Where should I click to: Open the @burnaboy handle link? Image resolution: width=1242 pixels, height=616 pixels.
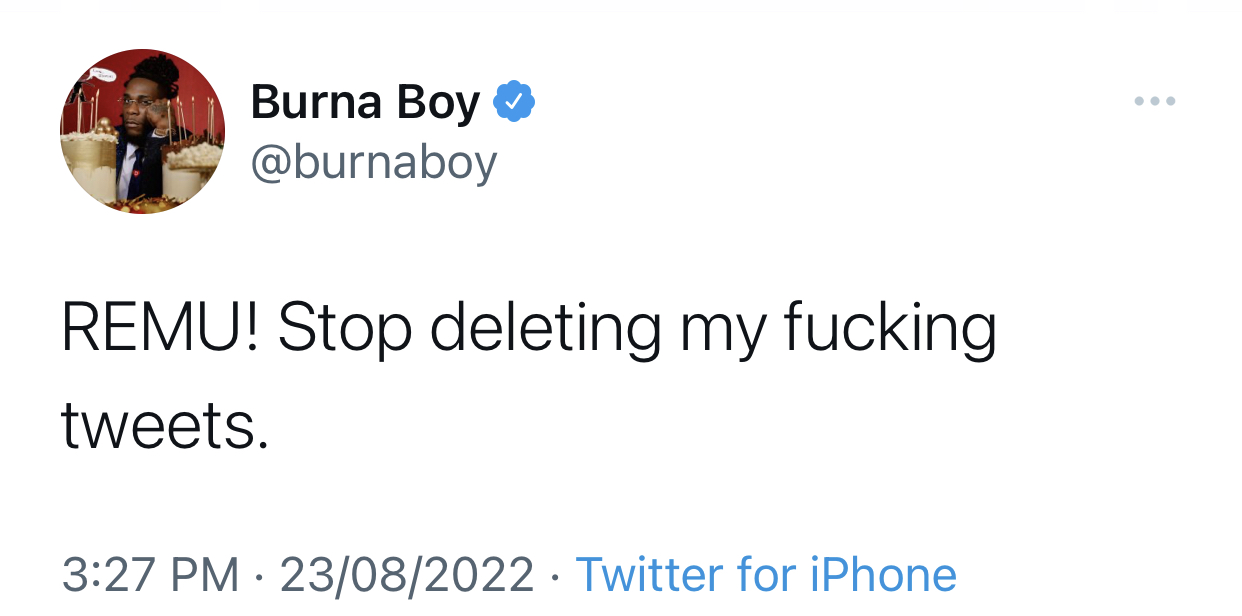click(x=374, y=161)
